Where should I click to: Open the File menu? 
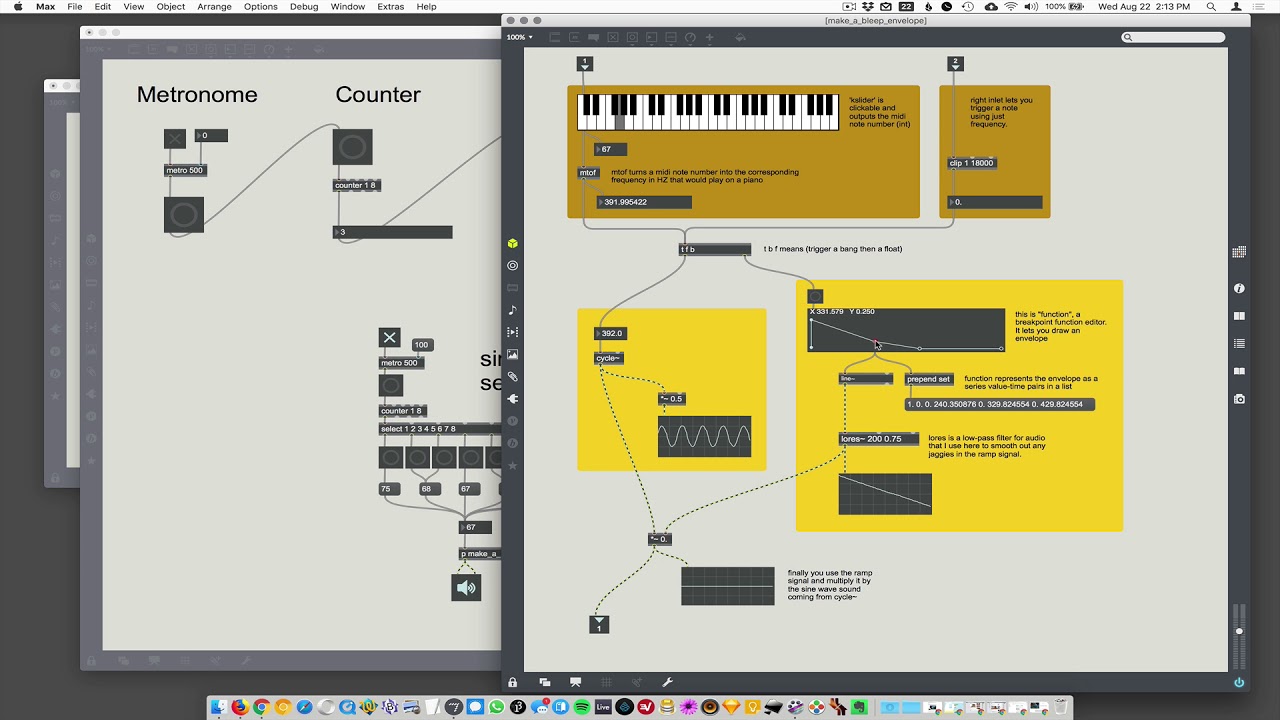coord(75,7)
